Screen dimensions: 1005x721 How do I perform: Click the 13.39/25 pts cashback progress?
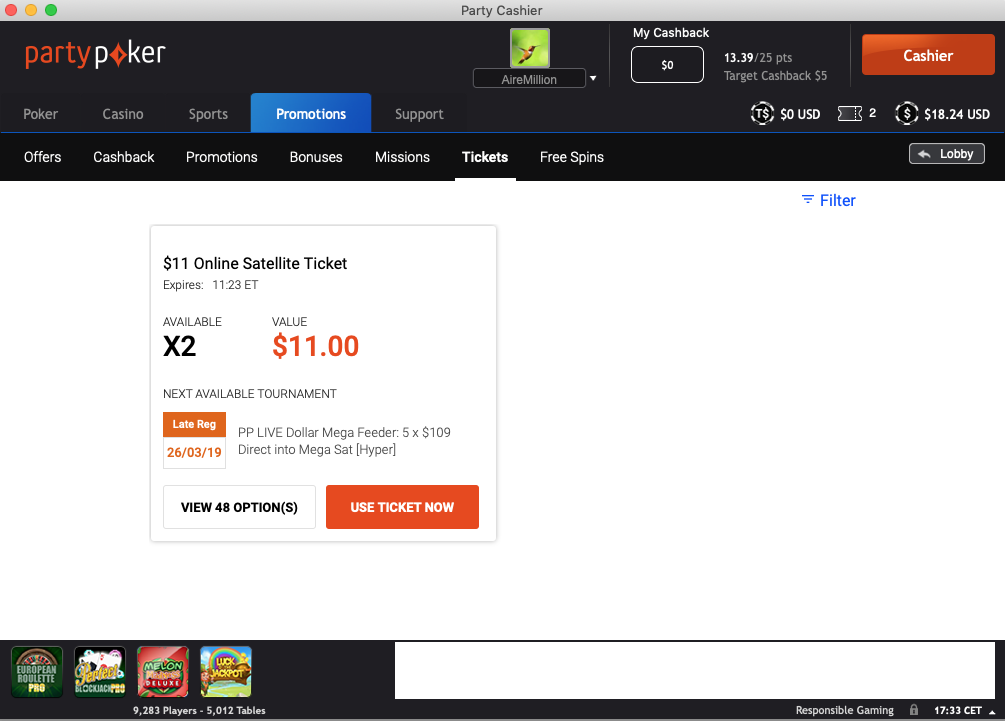pos(758,58)
